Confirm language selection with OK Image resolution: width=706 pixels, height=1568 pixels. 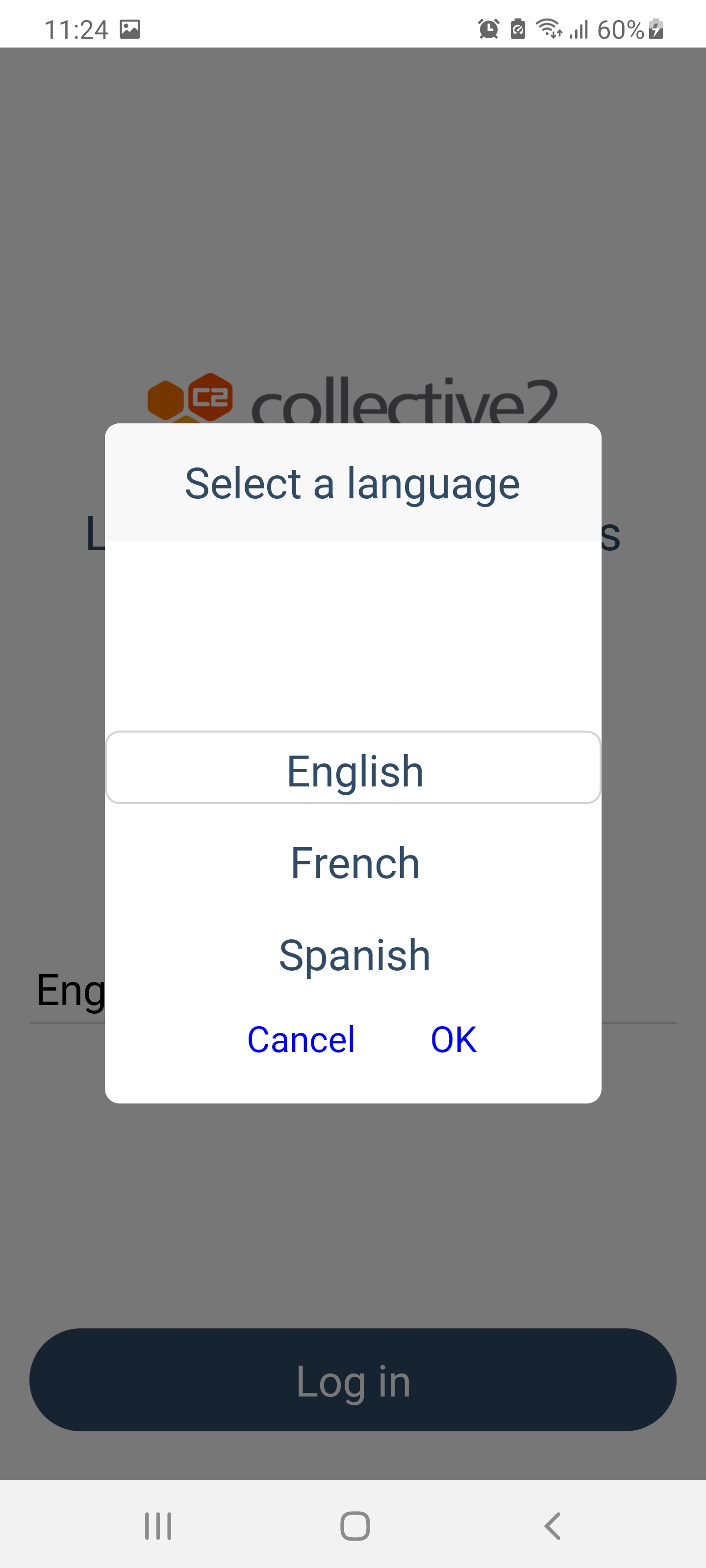click(x=453, y=1039)
